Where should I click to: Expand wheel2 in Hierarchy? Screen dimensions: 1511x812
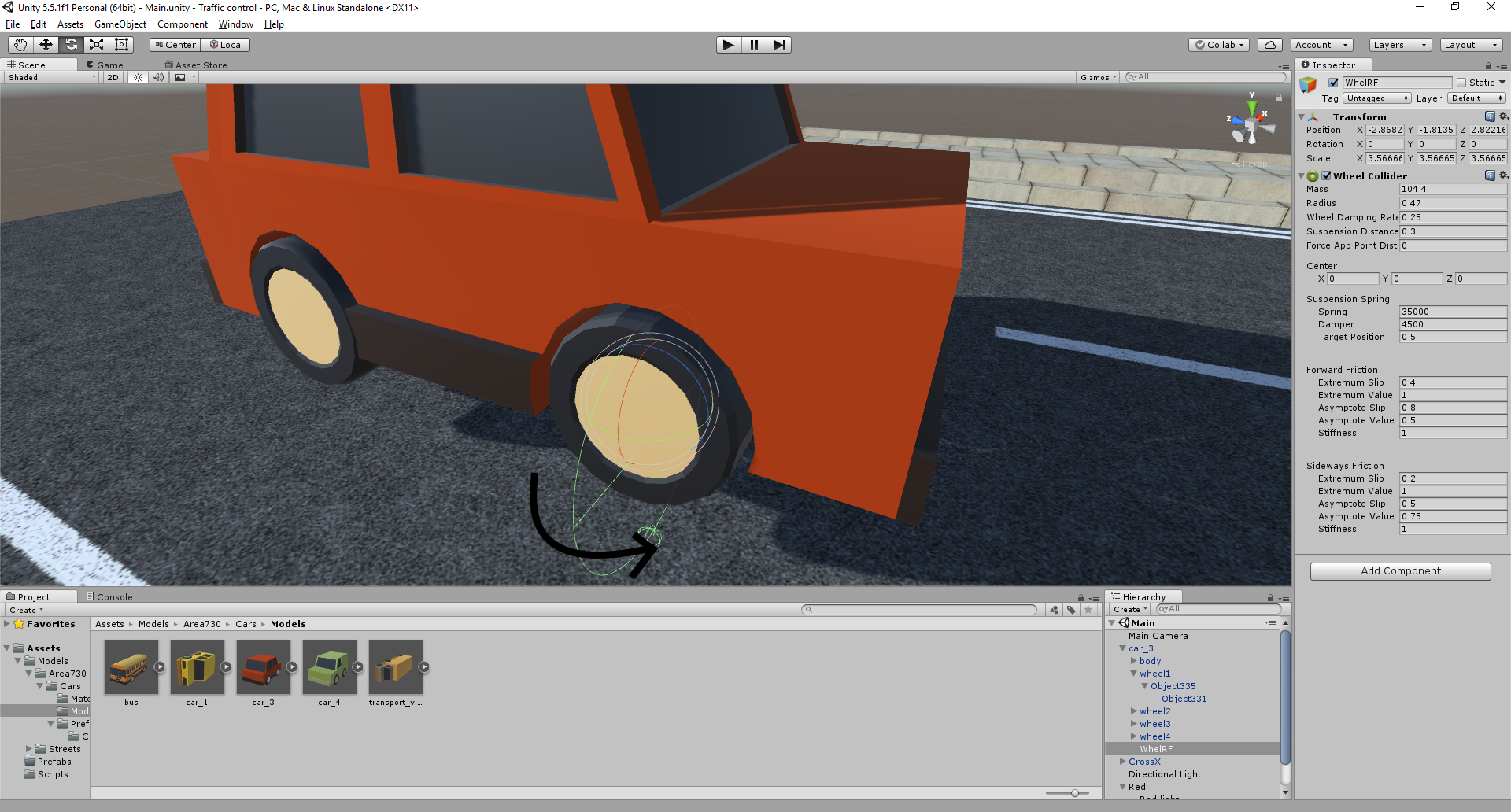1134,711
